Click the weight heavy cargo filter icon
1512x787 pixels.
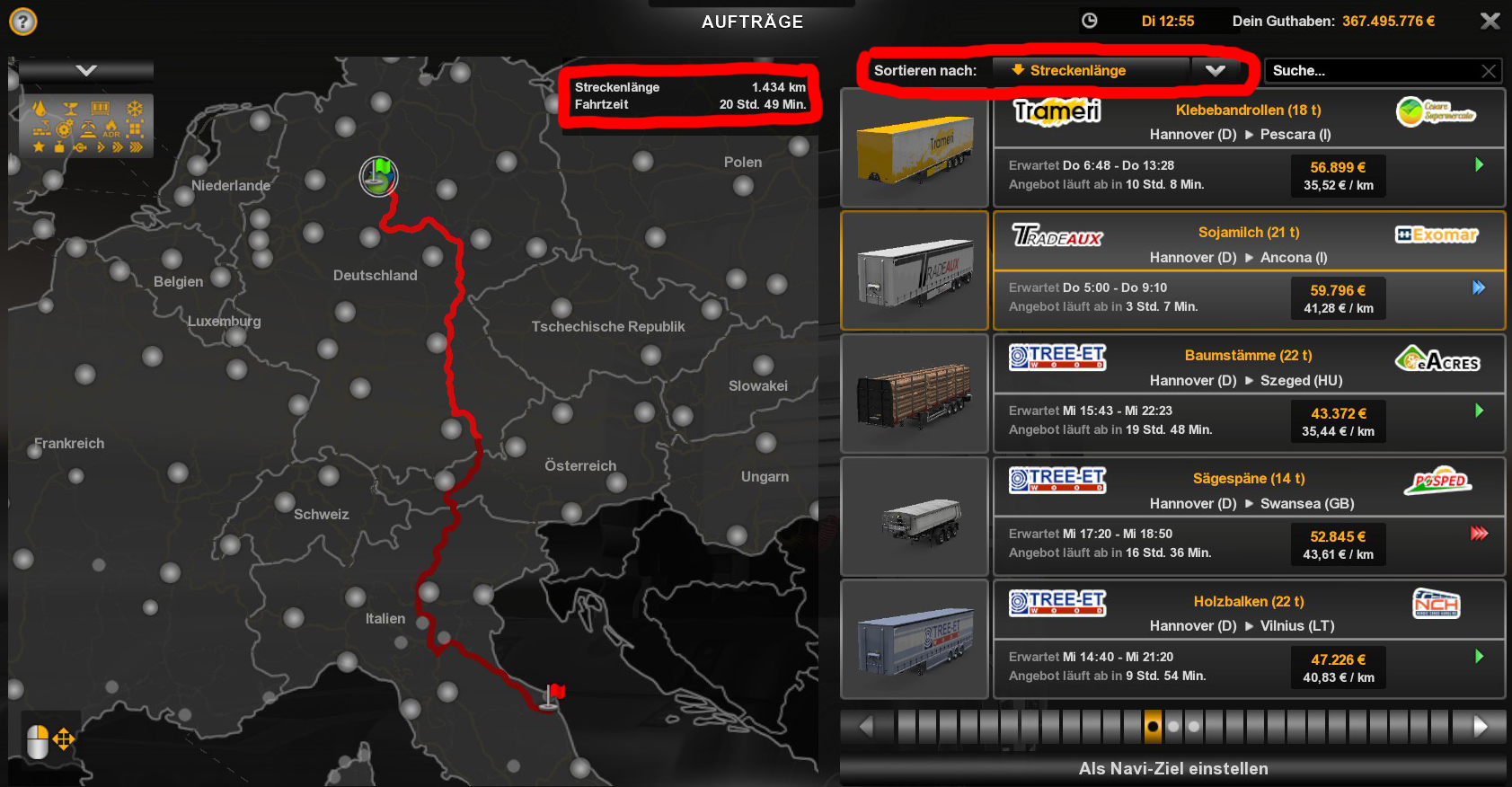pyautogui.click(x=59, y=146)
